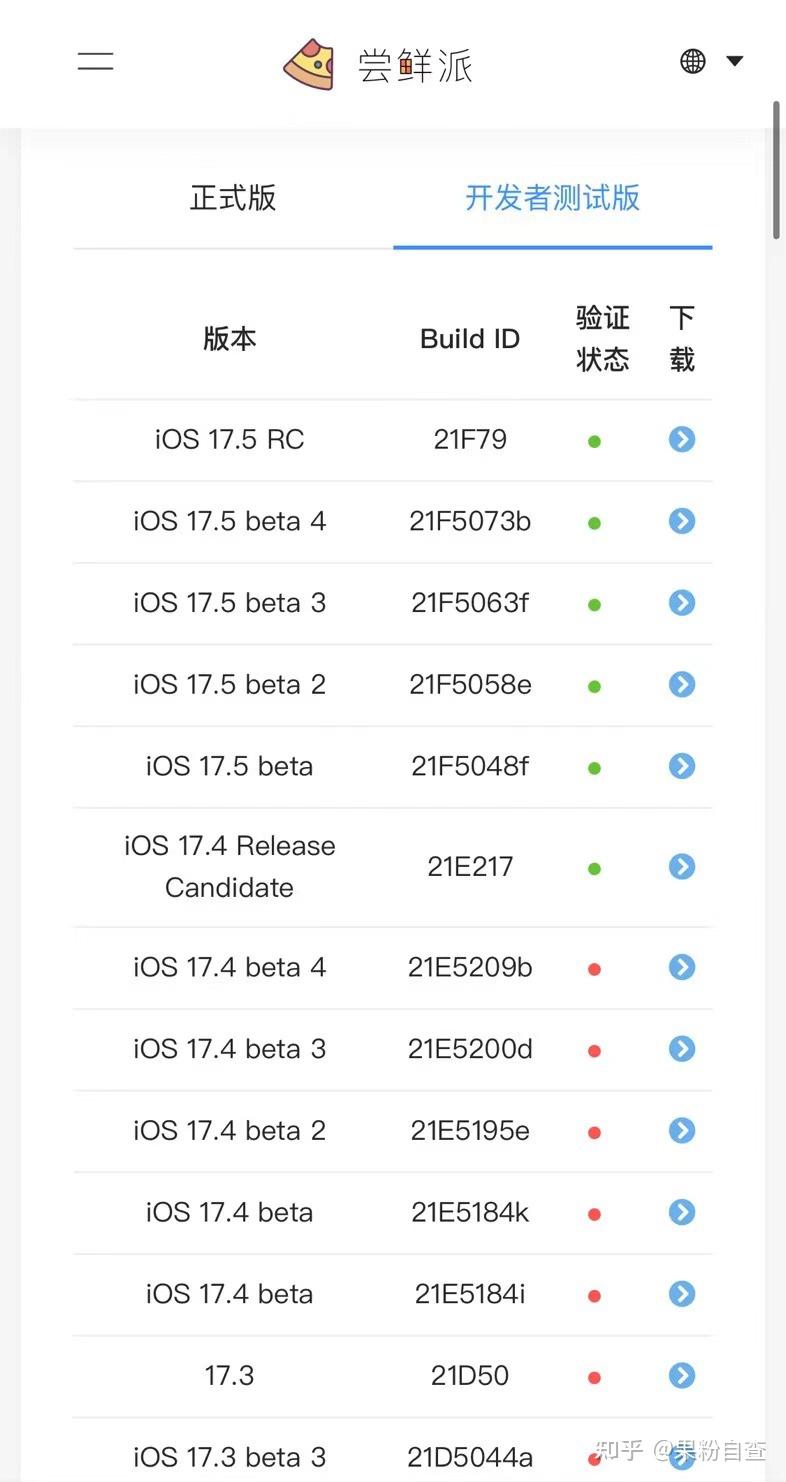
Task: Open the language dropdown arrow next to globe
Action: (x=734, y=61)
